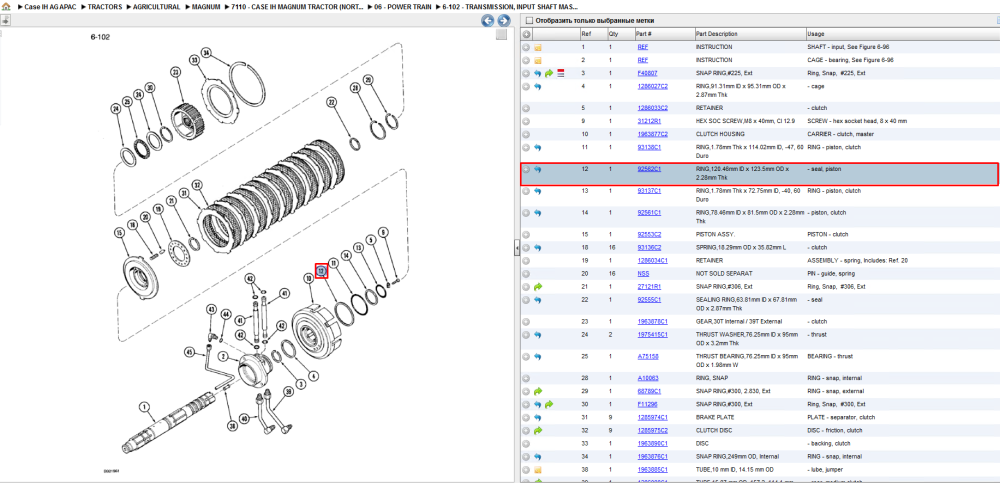This screenshot has height=483, width=1000.
Task: Open '06 - POWER TRAIN' breadcrumb
Action: 404,6
